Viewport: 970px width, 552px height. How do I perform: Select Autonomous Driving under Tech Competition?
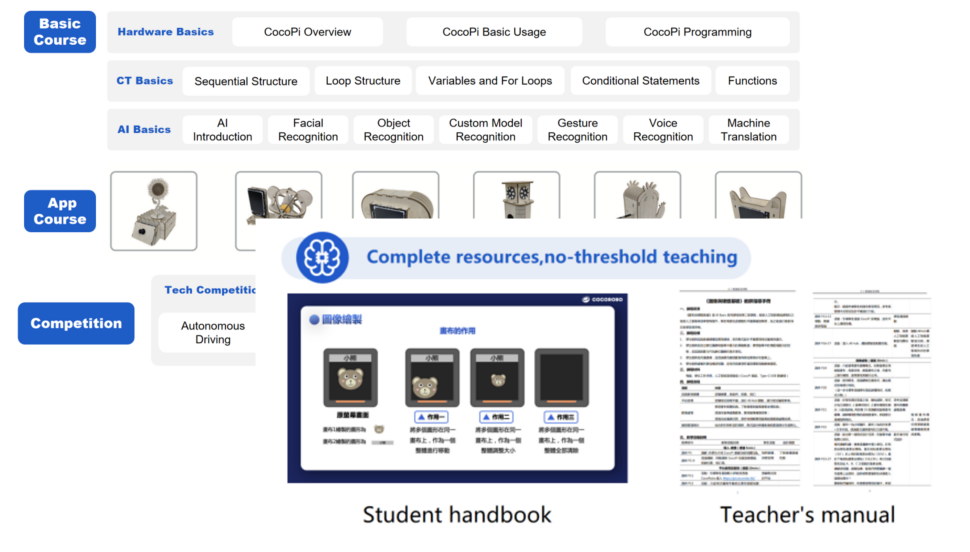[212, 333]
